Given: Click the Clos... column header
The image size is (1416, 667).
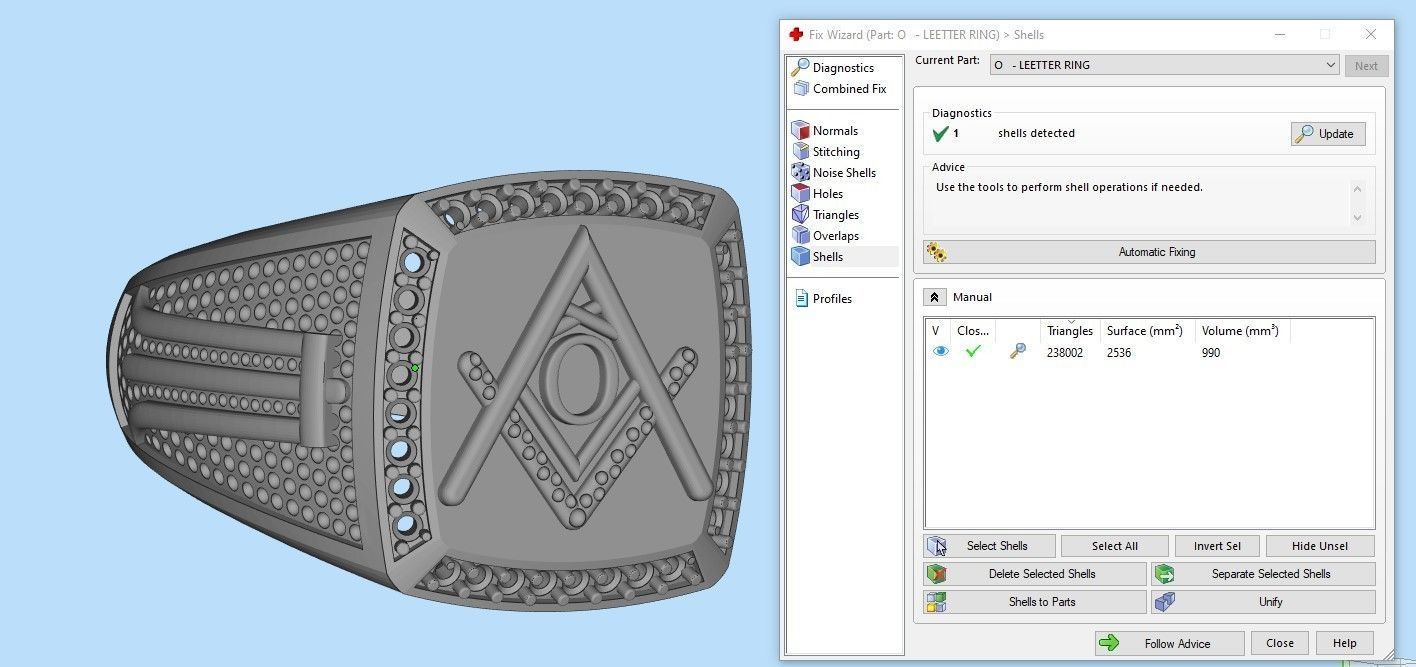Looking at the screenshot, I should click(973, 331).
